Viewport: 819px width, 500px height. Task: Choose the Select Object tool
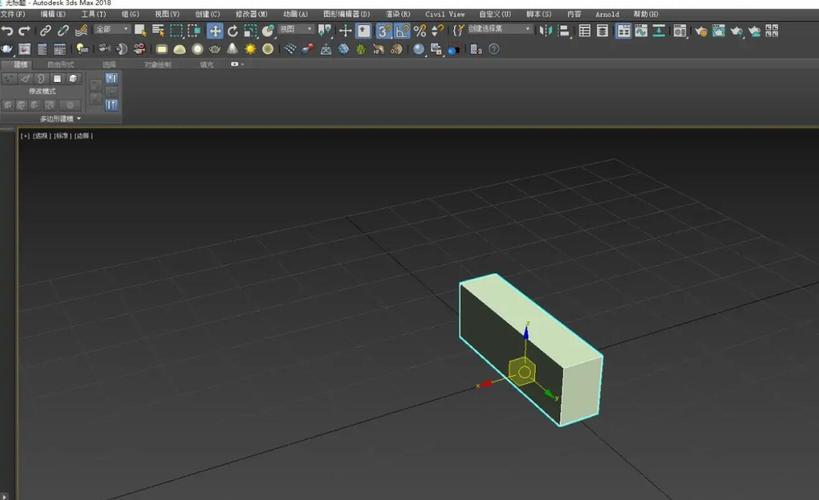(x=140, y=31)
